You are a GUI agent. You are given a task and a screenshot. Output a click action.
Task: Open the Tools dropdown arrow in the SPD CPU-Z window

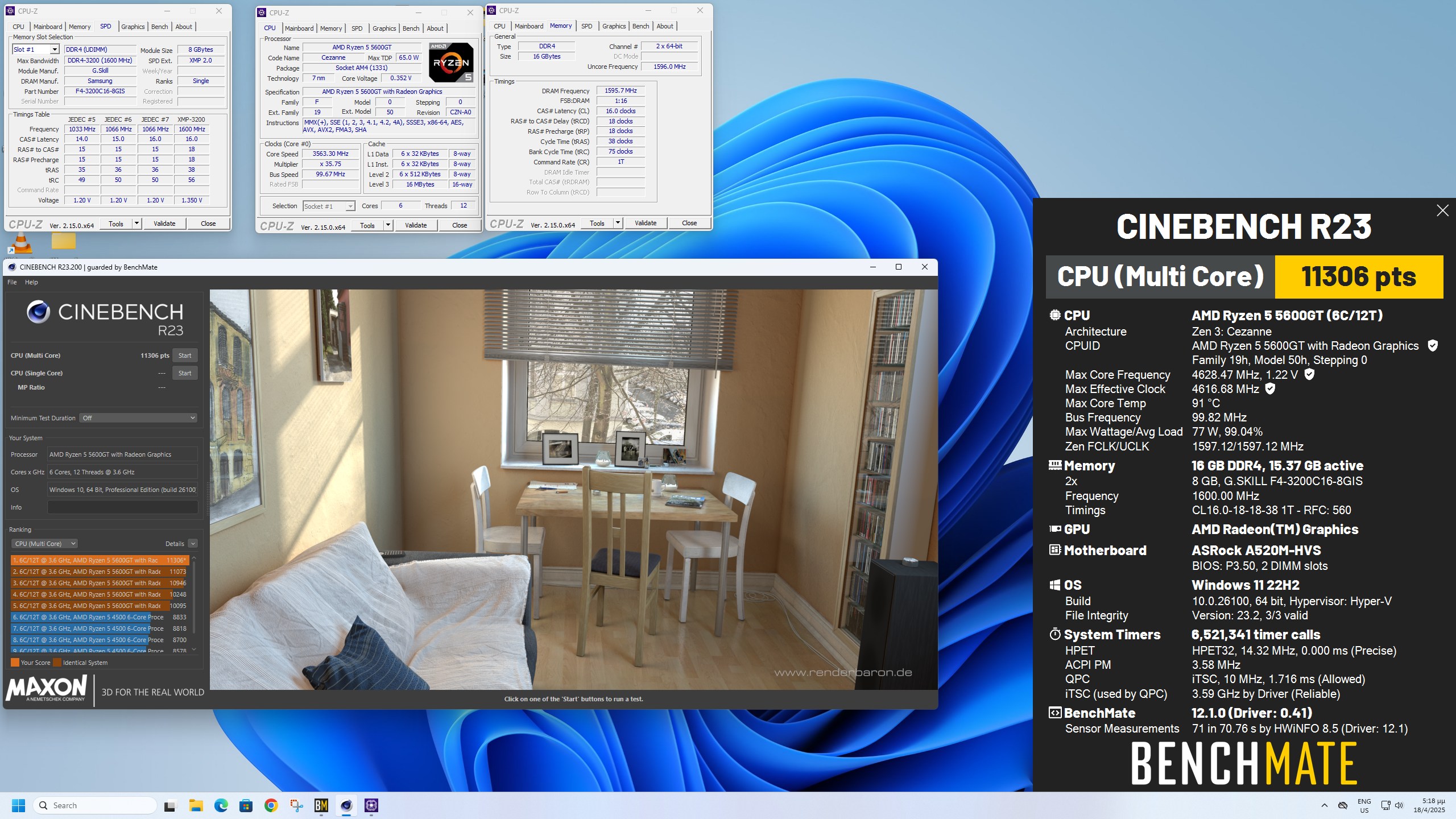coord(136,224)
